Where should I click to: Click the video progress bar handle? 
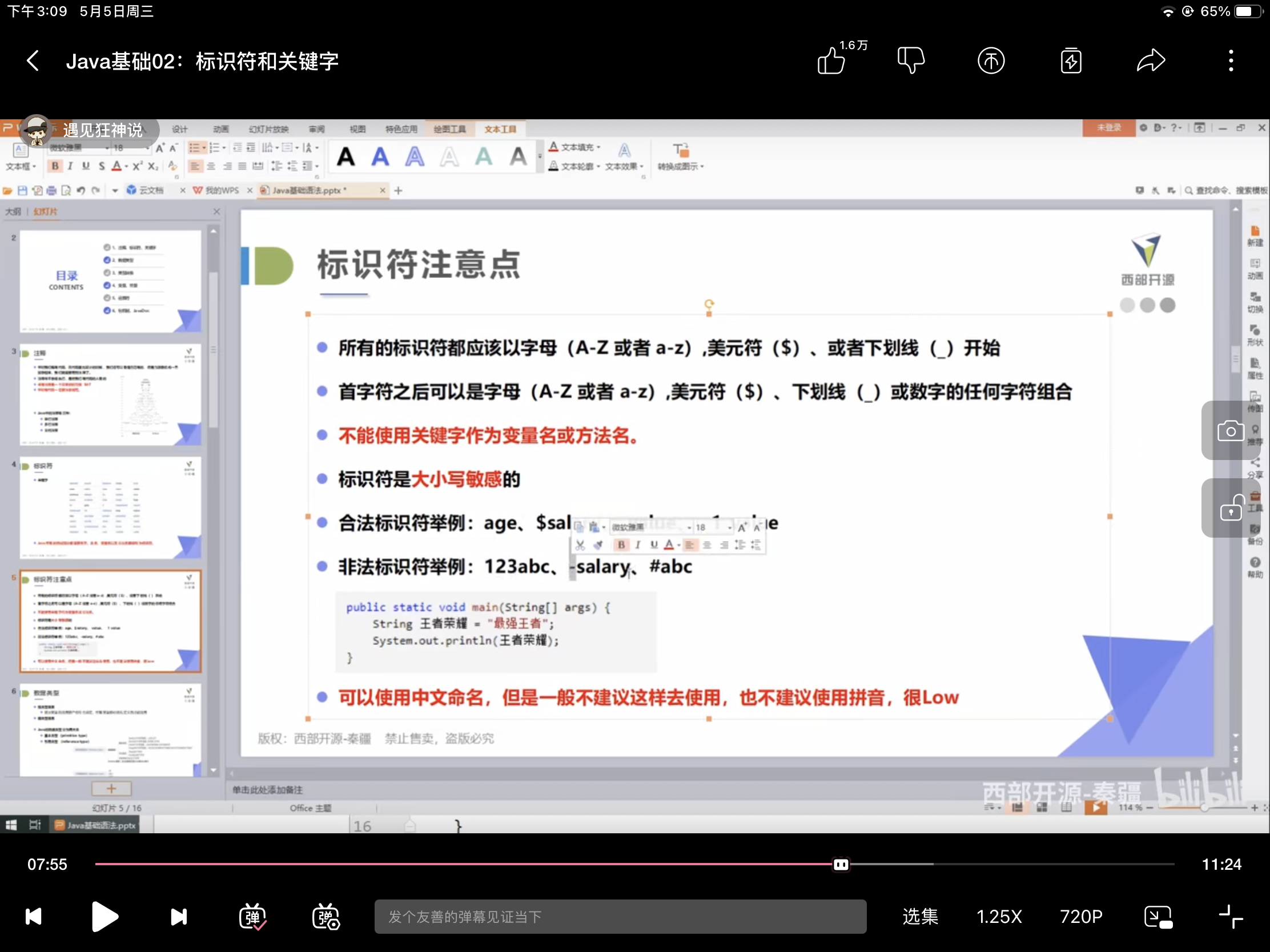841,864
